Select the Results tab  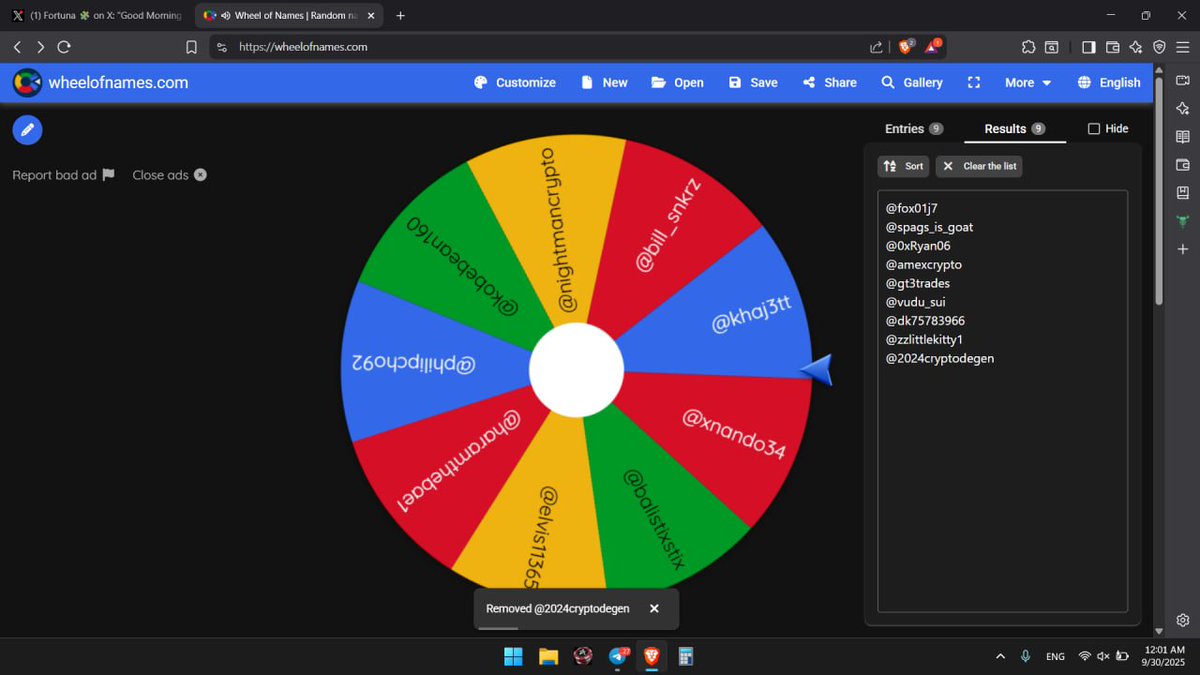pyautogui.click(x=1015, y=129)
